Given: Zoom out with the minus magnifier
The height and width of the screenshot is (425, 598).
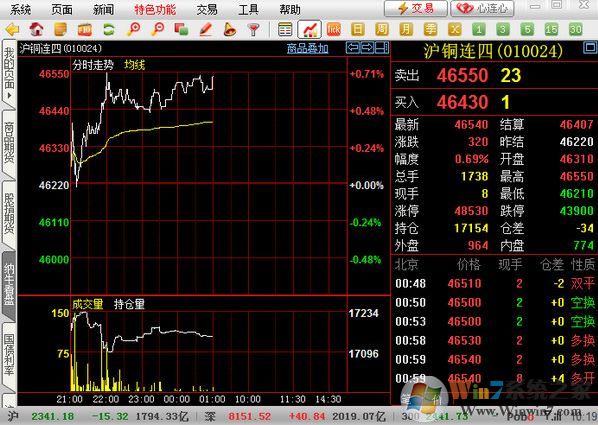Looking at the screenshot, I should point(158,29).
